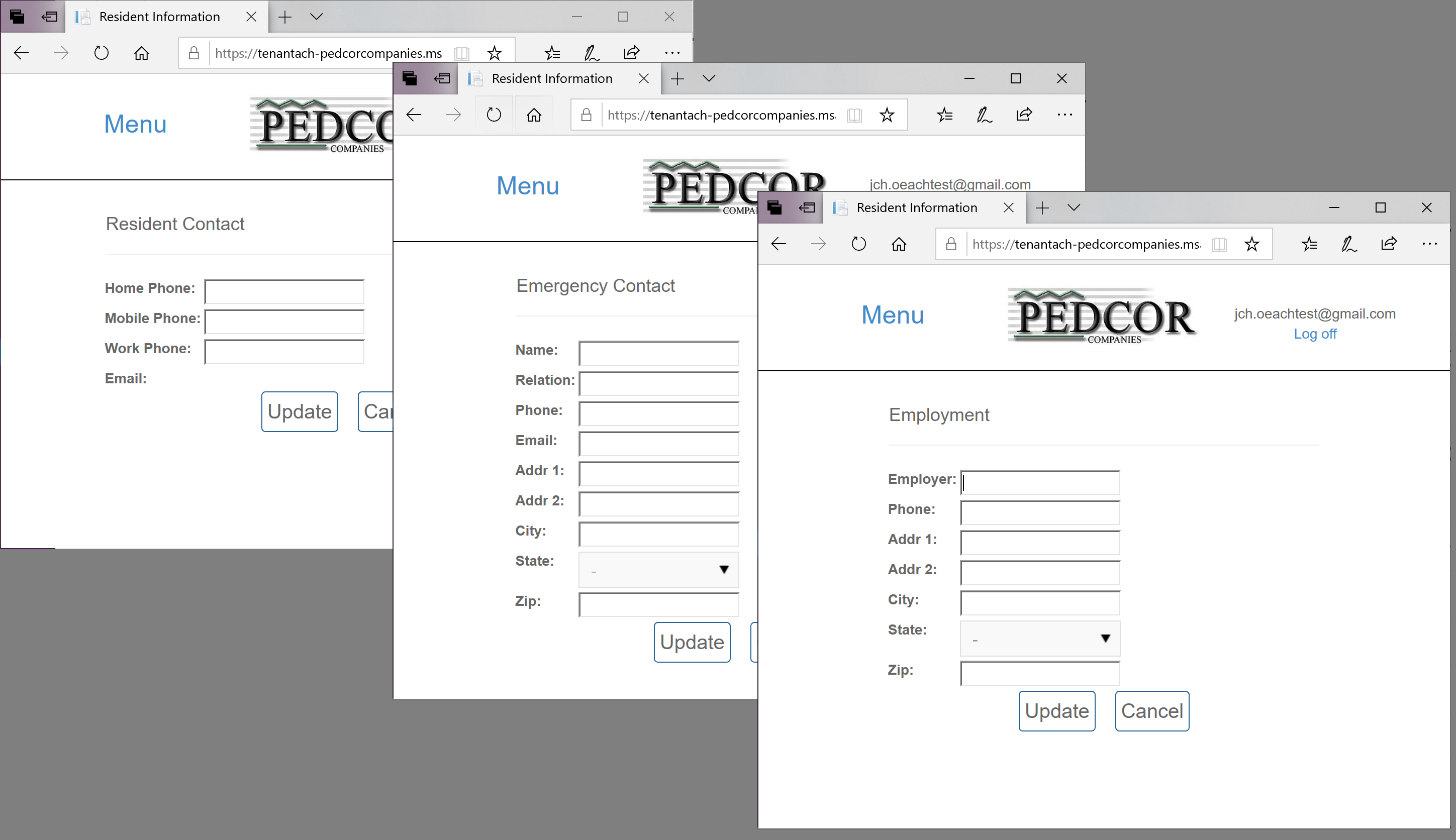
Task: Open new tab in Emergency Contact window
Action: (677, 78)
